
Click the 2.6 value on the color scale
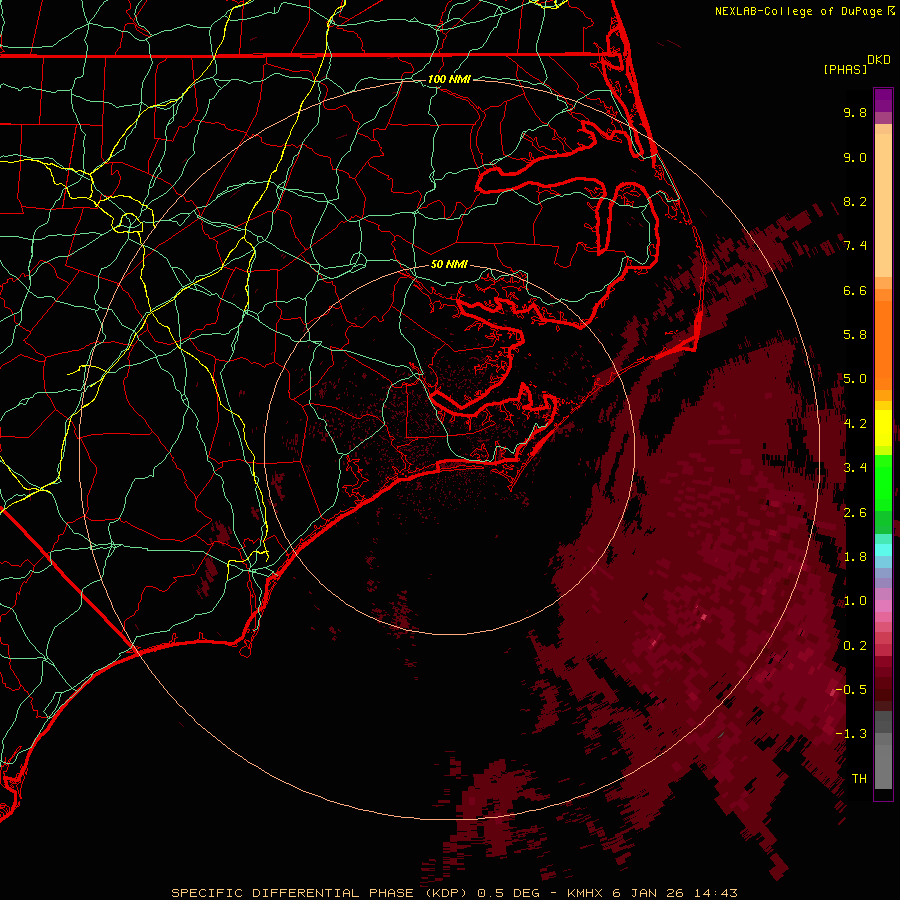click(855, 513)
